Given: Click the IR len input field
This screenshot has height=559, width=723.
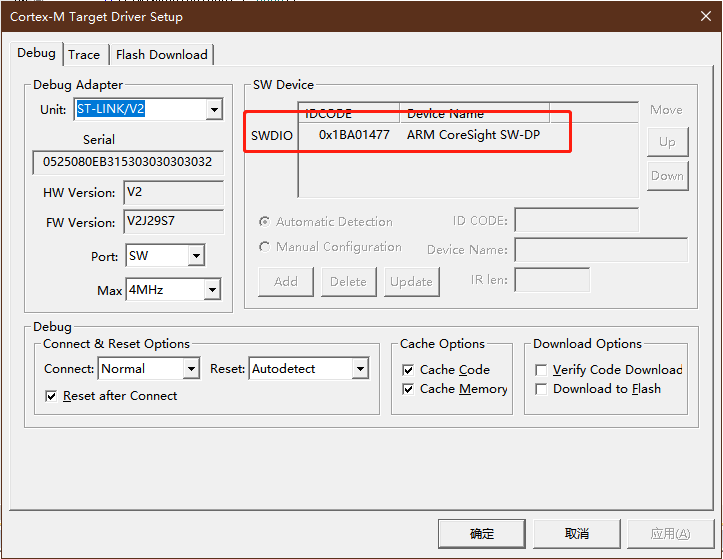Looking at the screenshot, I should (552, 280).
